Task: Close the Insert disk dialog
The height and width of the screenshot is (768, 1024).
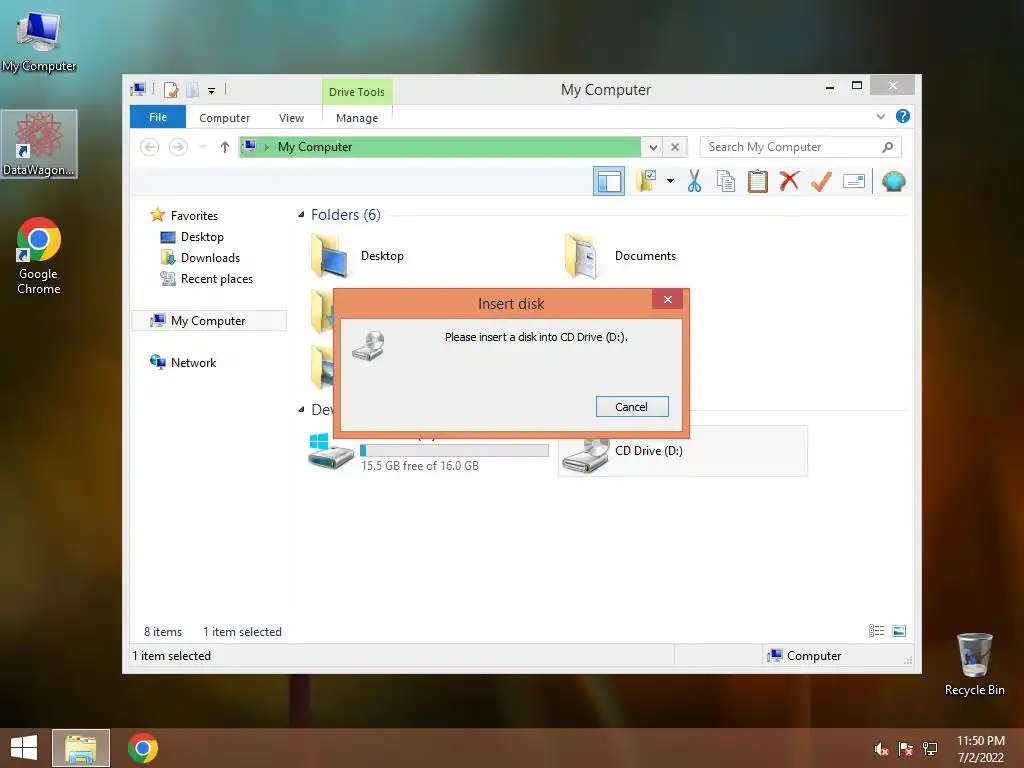Action: tap(667, 299)
